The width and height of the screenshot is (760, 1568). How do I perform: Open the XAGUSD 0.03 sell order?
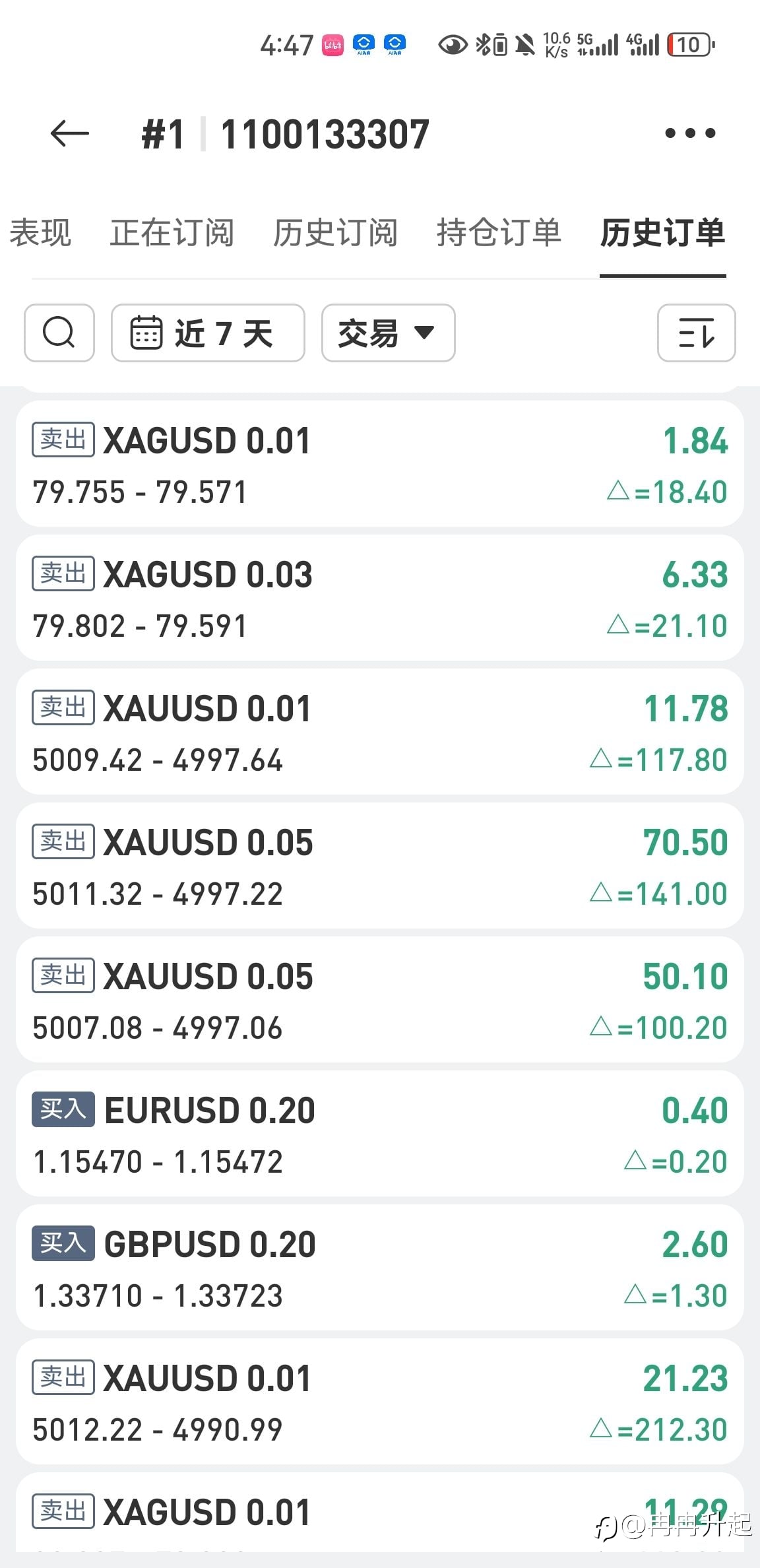click(379, 598)
